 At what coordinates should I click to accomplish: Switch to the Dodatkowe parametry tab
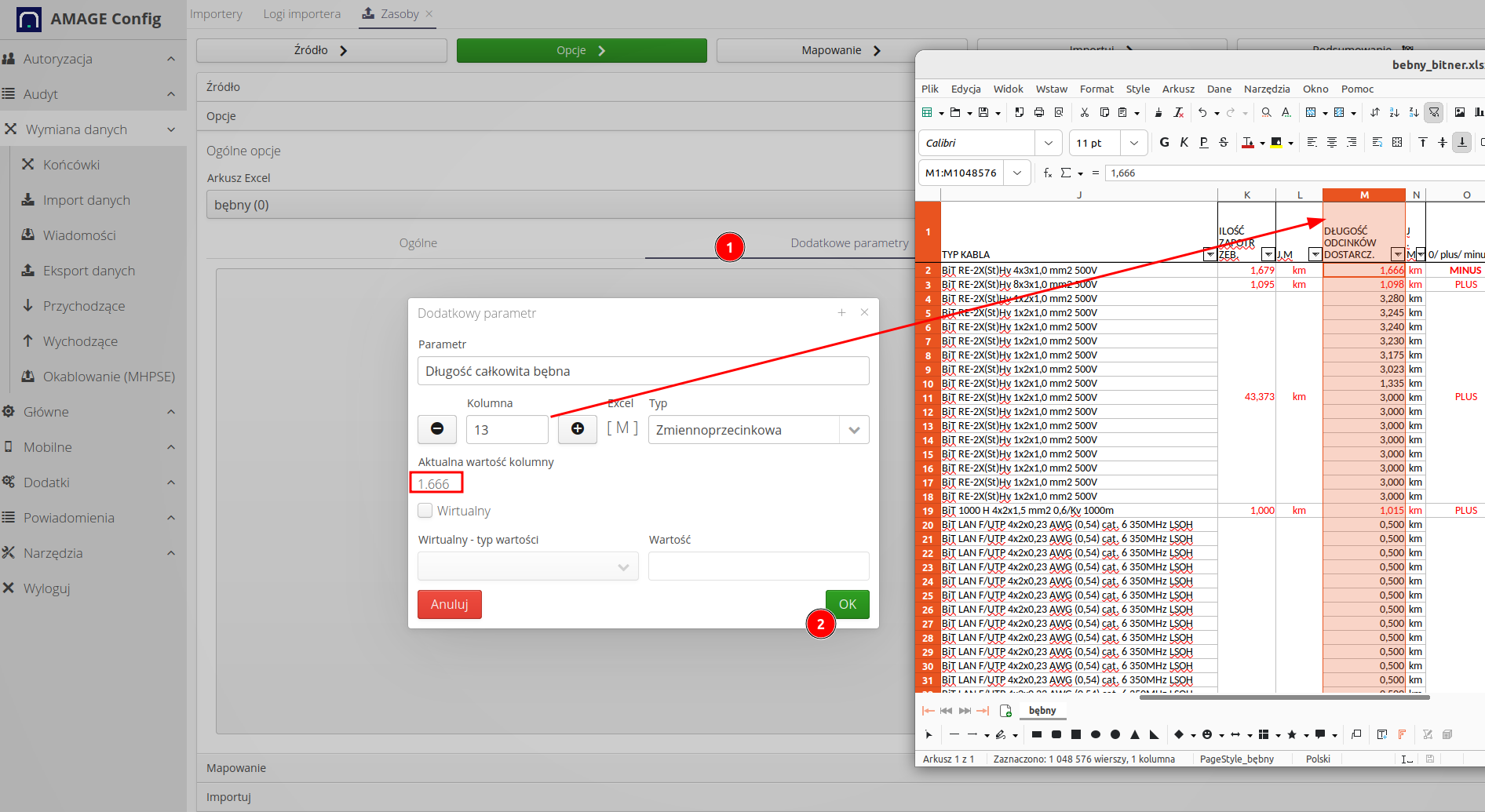(848, 243)
